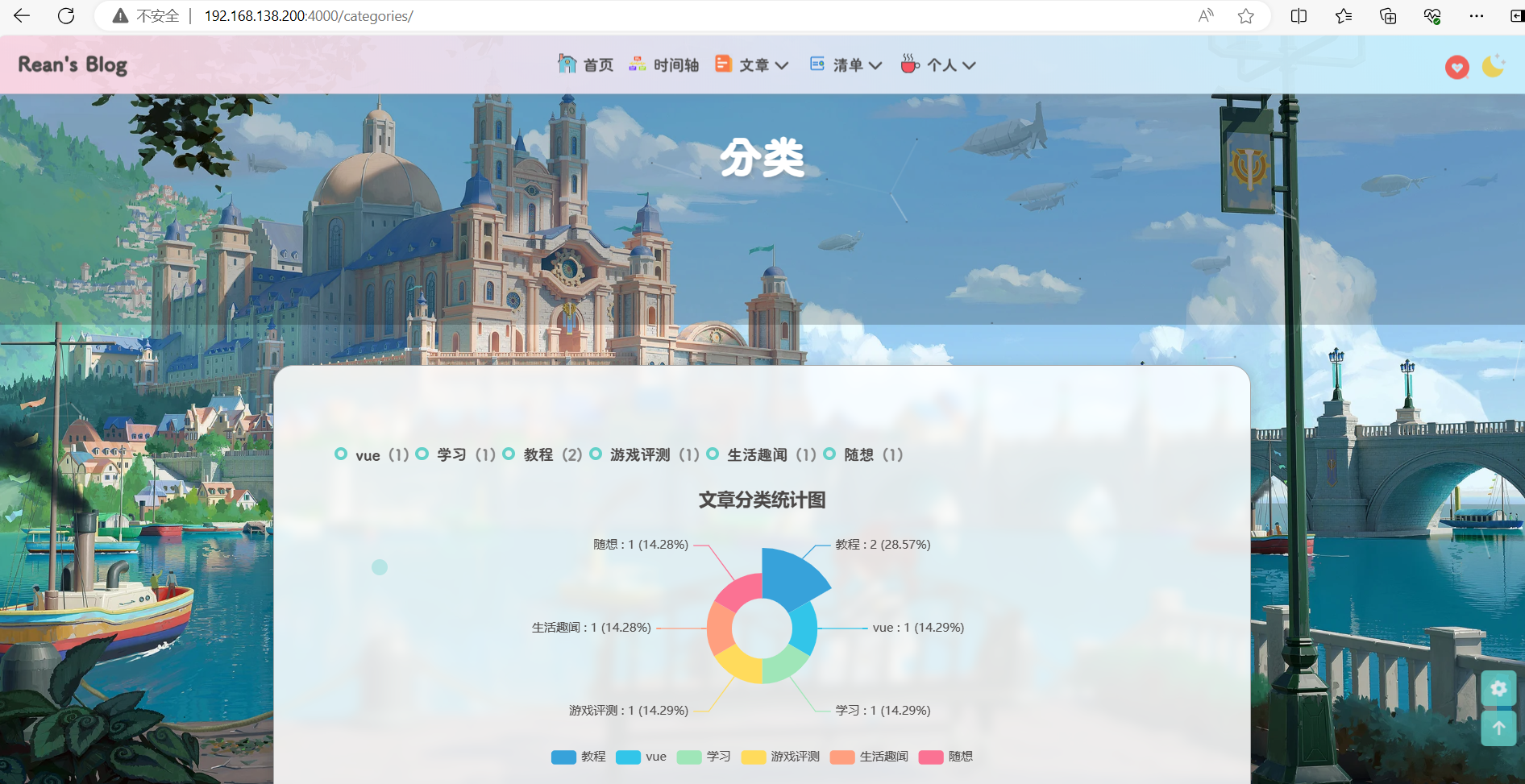Open the read aloud icon

(x=1206, y=16)
